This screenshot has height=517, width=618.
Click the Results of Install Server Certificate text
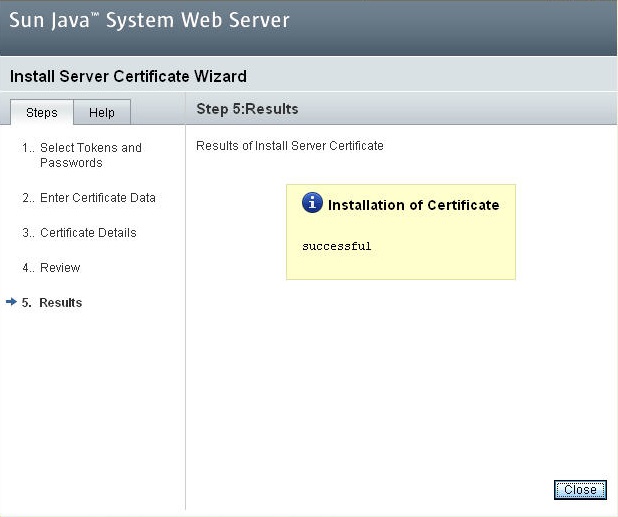coord(289,146)
